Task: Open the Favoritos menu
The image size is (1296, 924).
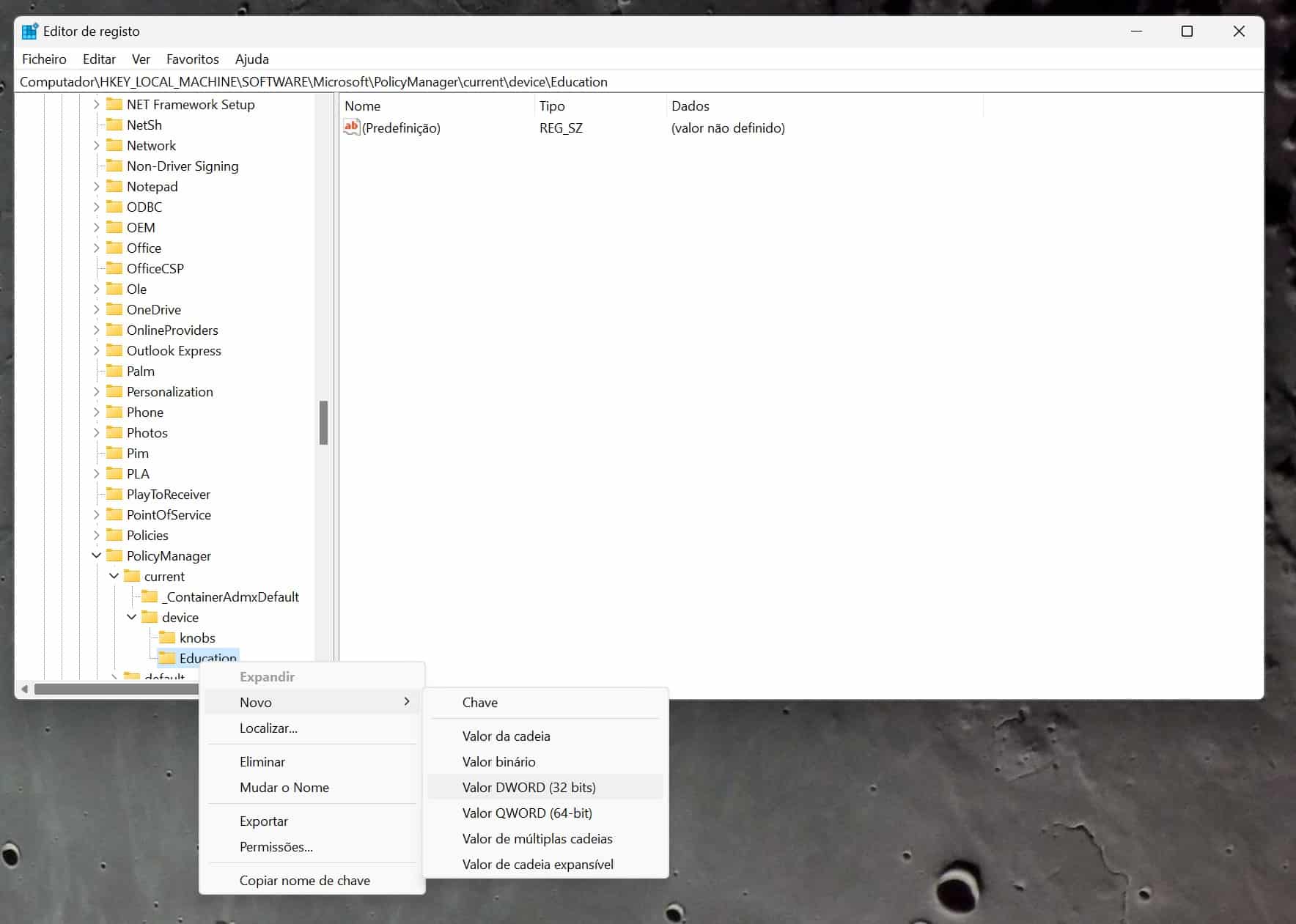Action: pyautogui.click(x=192, y=59)
